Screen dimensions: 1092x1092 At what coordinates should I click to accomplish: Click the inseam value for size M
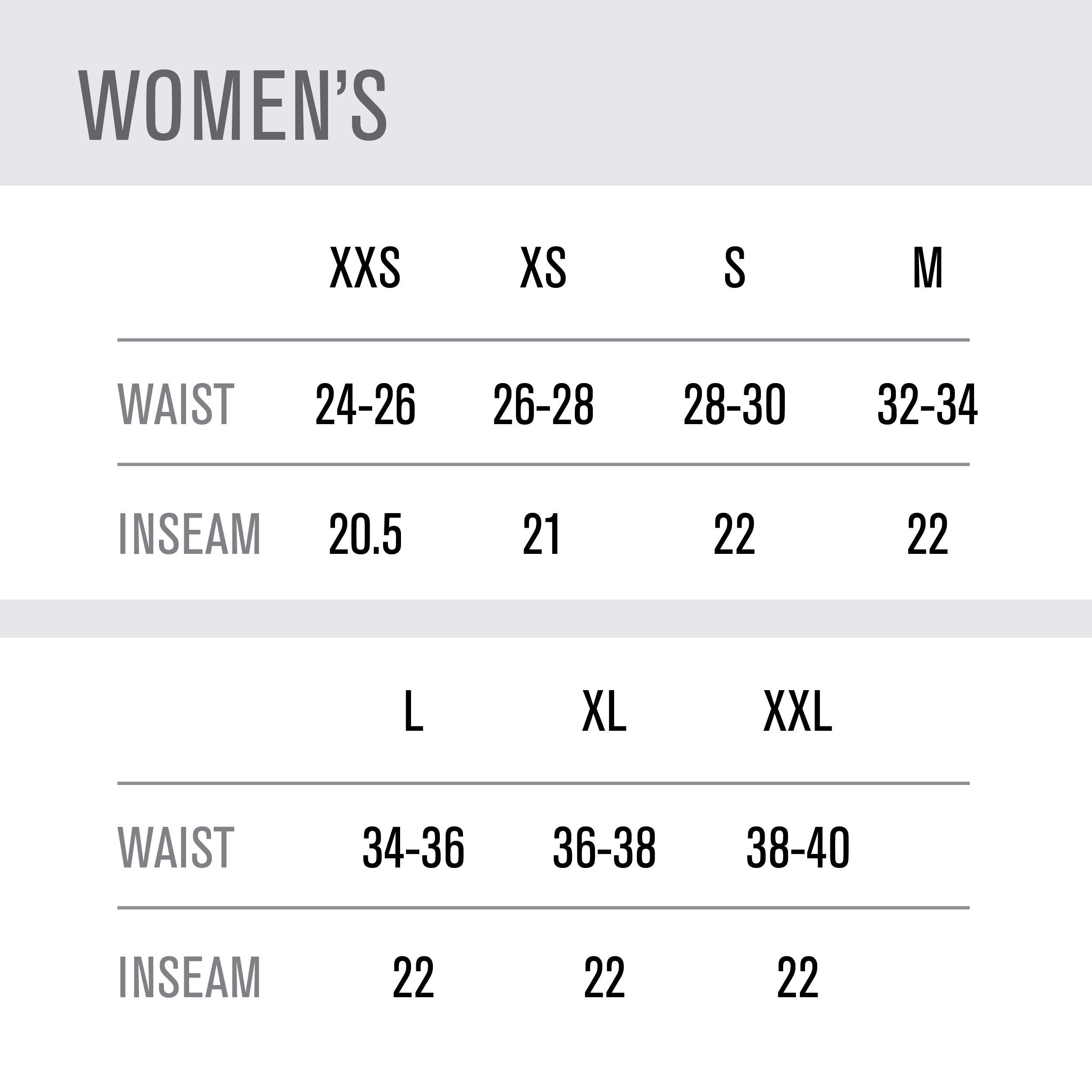[x=927, y=534]
